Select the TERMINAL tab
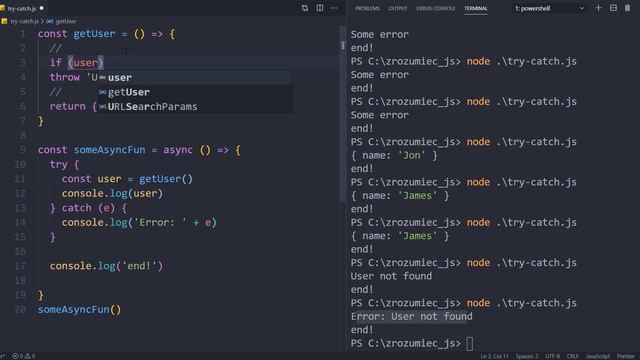This screenshot has height=360, width=640. 476,8
